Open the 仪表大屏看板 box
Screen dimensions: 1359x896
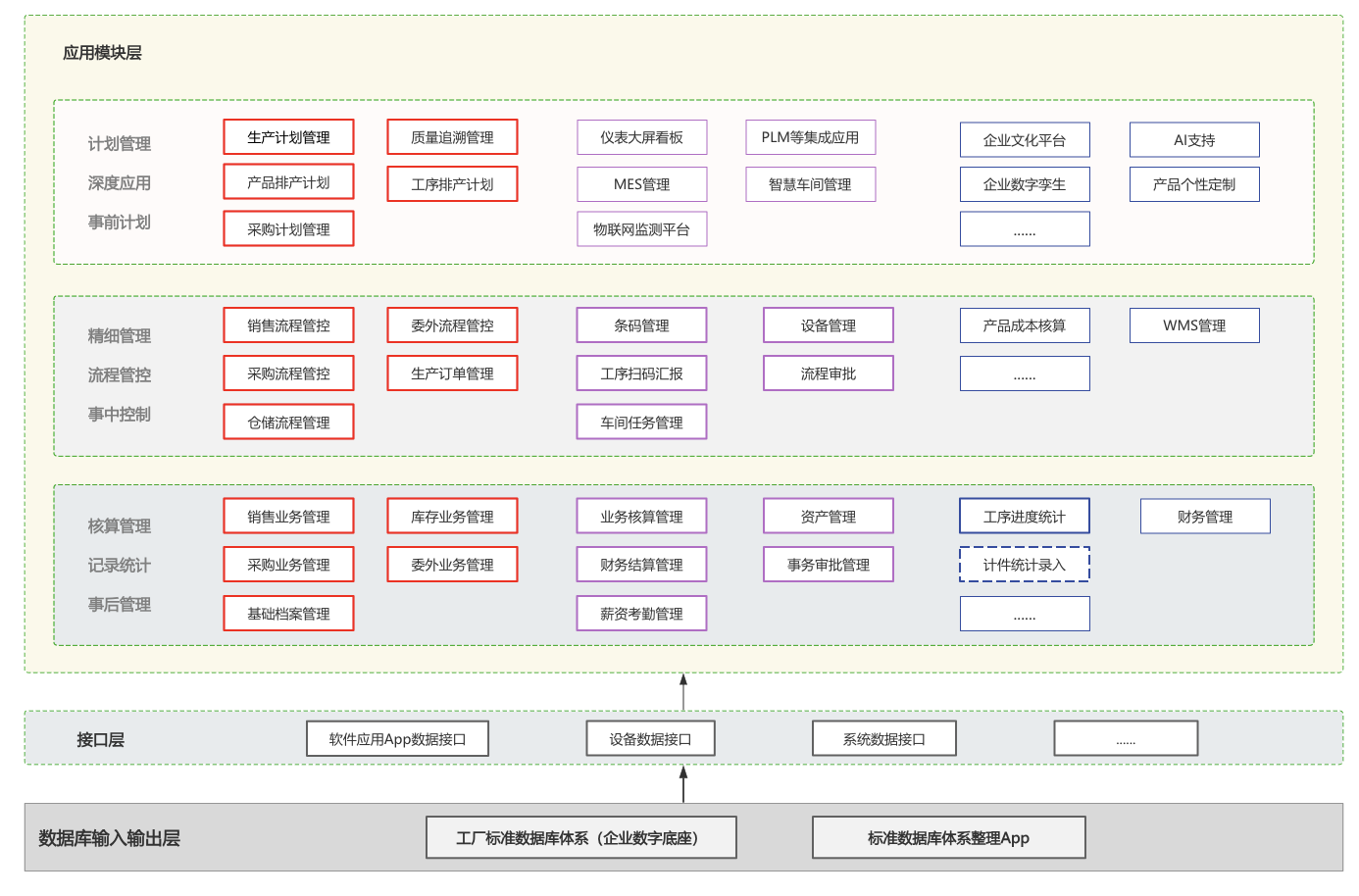[641, 137]
